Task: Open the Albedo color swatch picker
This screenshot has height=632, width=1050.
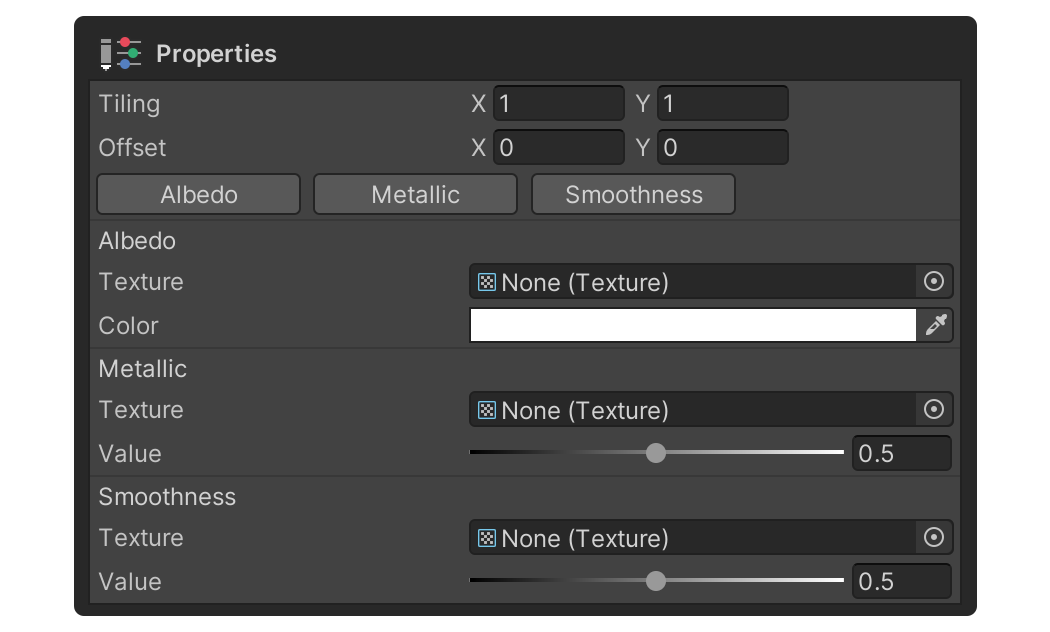Action: (x=690, y=325)
